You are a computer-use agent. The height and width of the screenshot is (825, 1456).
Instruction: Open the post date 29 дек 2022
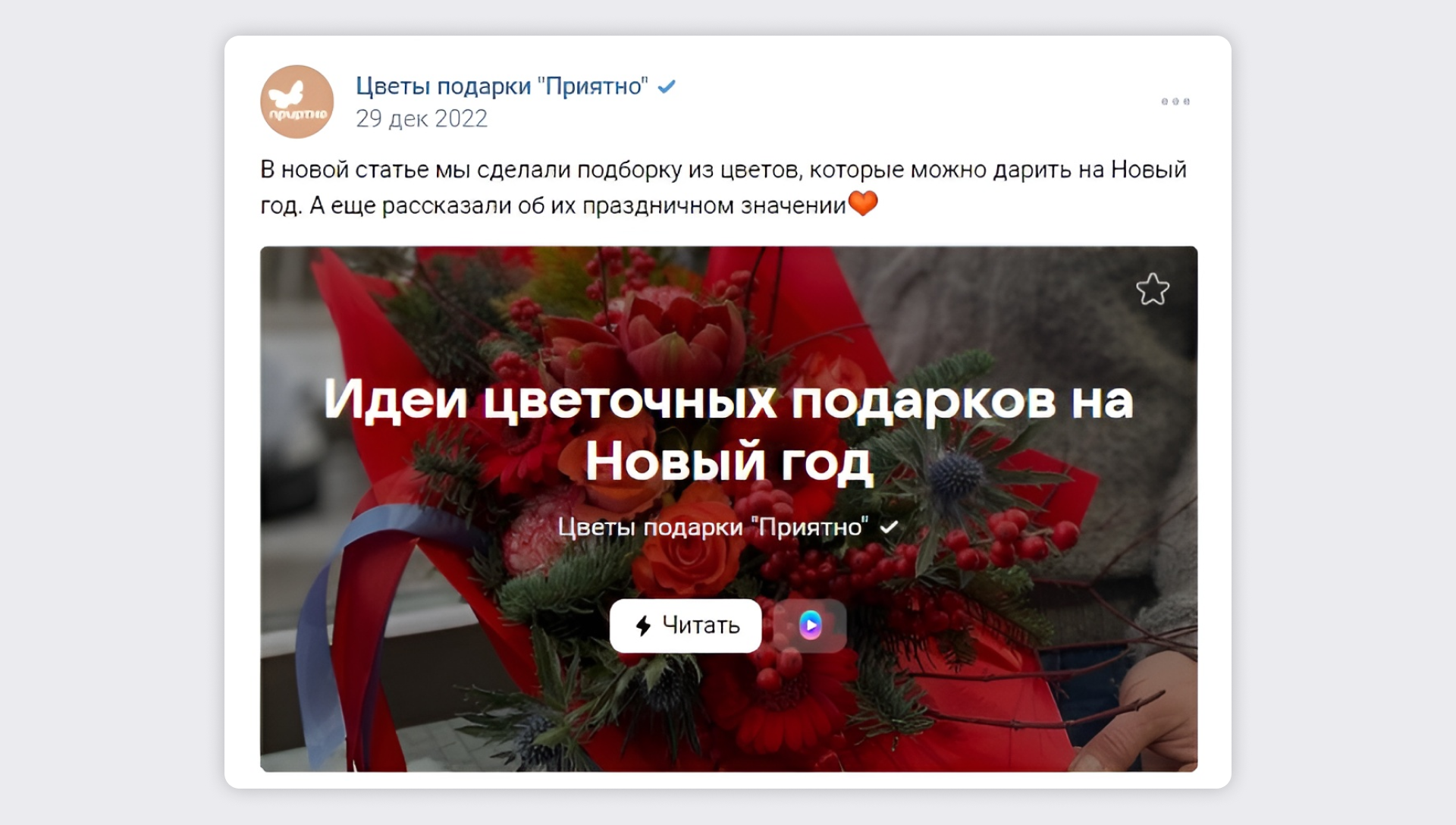click(x=422, y=118)
